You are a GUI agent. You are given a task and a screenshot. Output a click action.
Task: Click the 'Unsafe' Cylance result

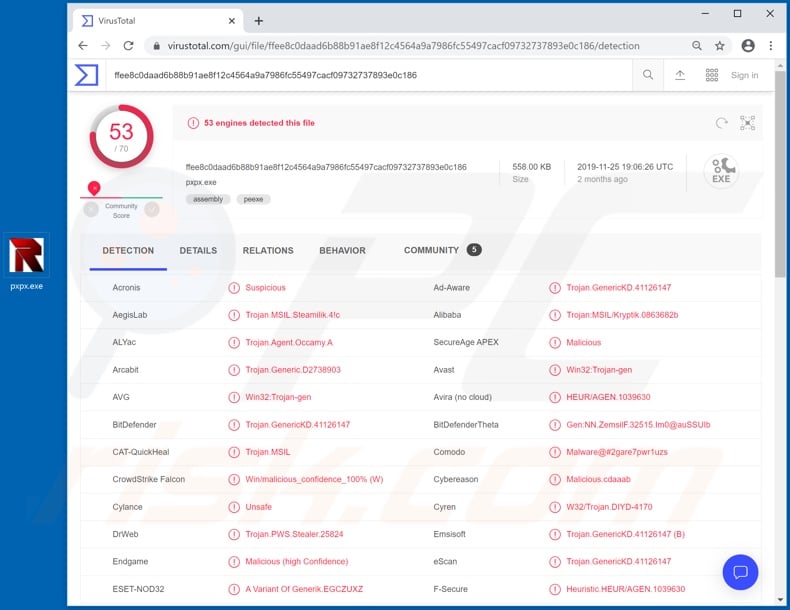258,507
